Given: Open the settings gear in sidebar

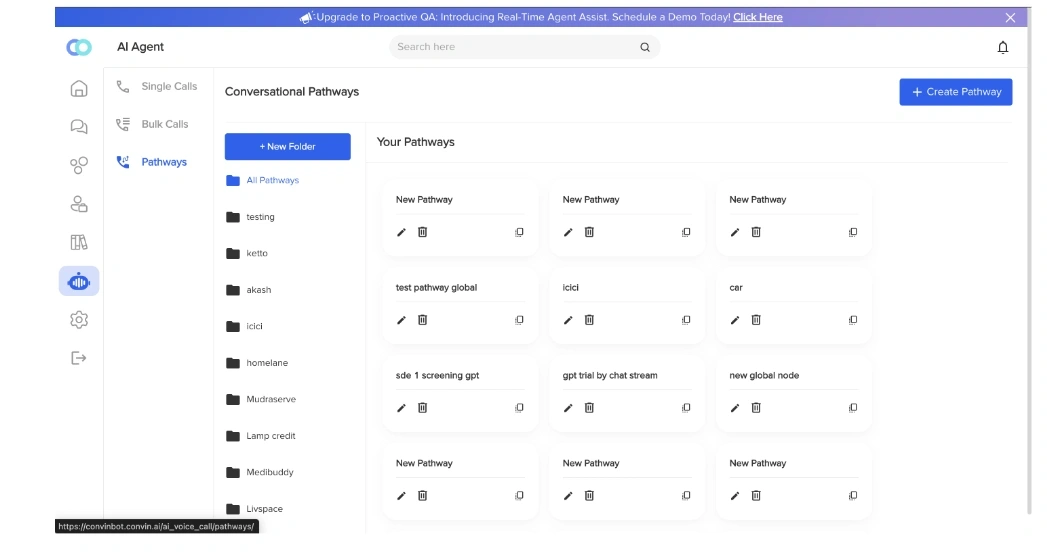Looking at the screenshot, I should (79, 320).
